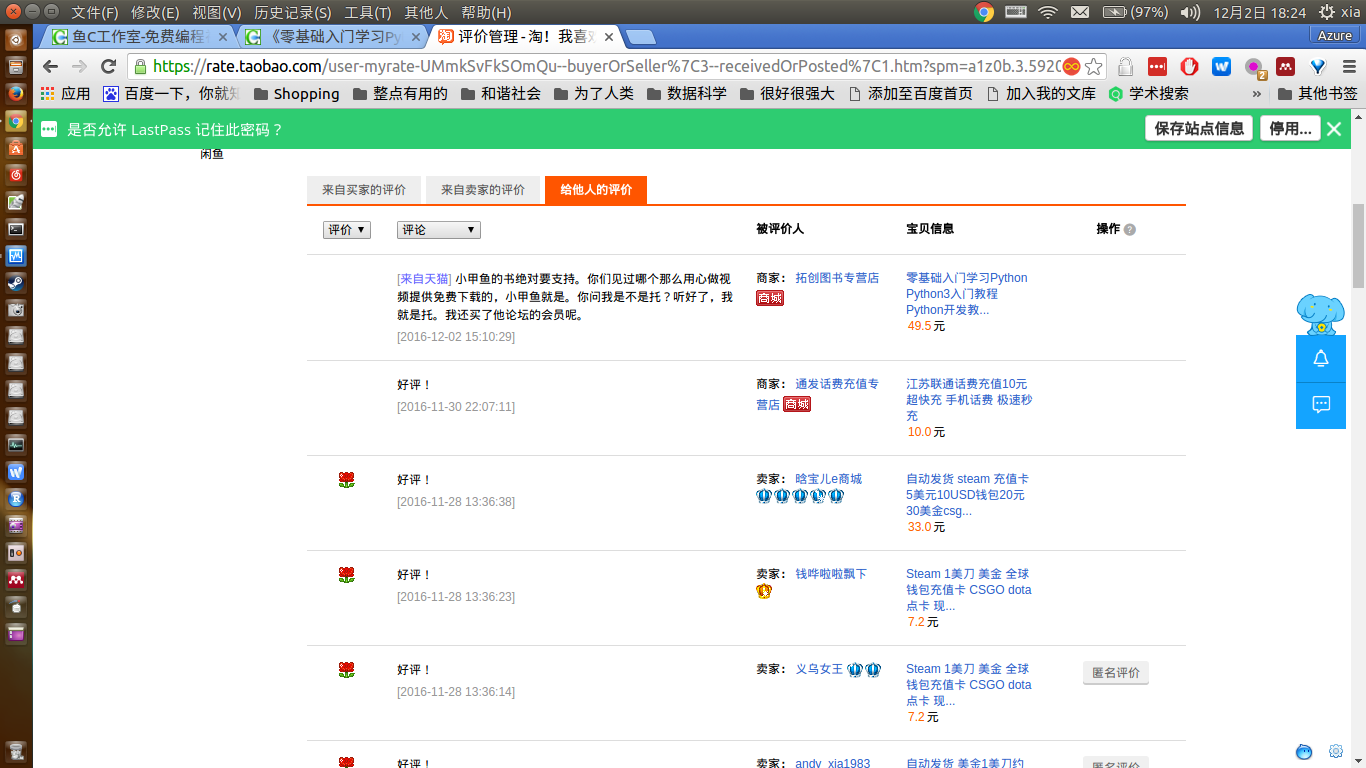Click the page vertical scrollbar

point(1358,244)
